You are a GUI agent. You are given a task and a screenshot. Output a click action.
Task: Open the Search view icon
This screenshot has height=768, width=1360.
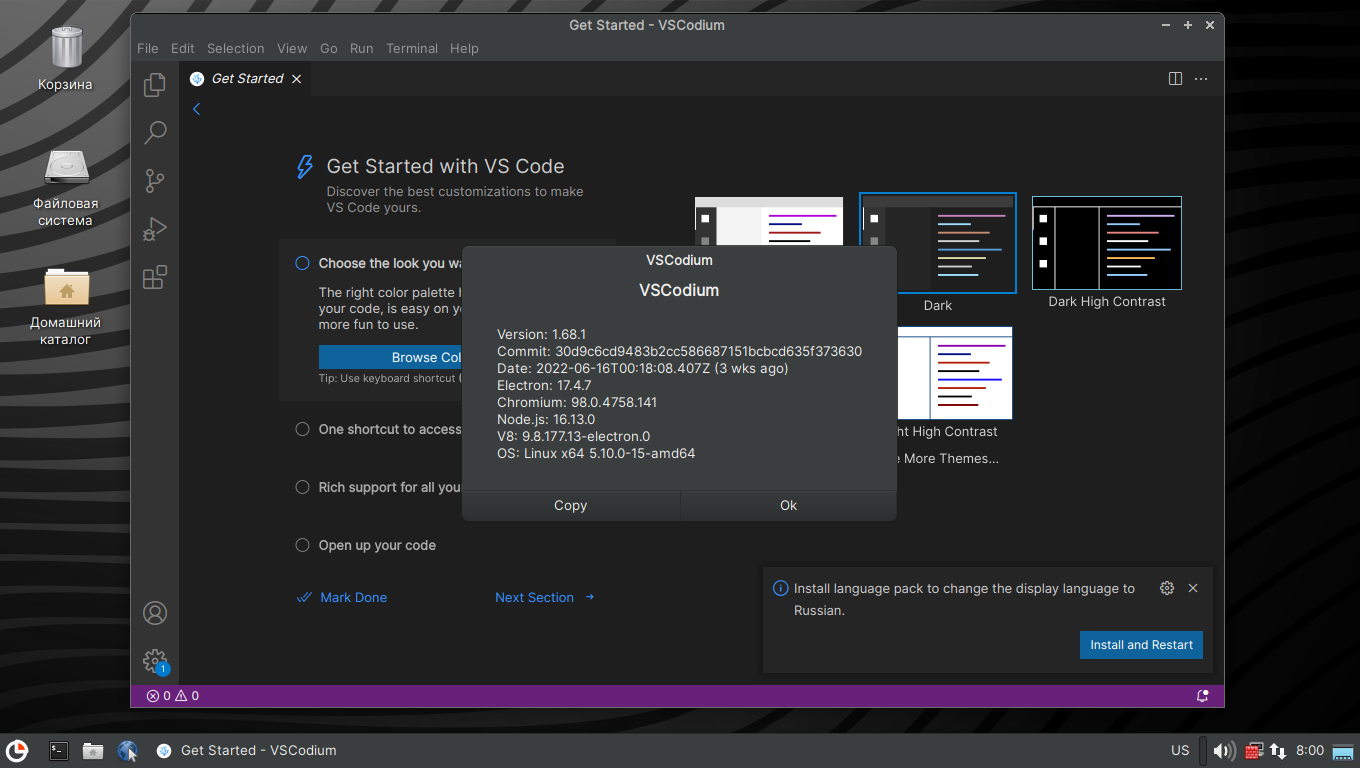coord(155,132)
